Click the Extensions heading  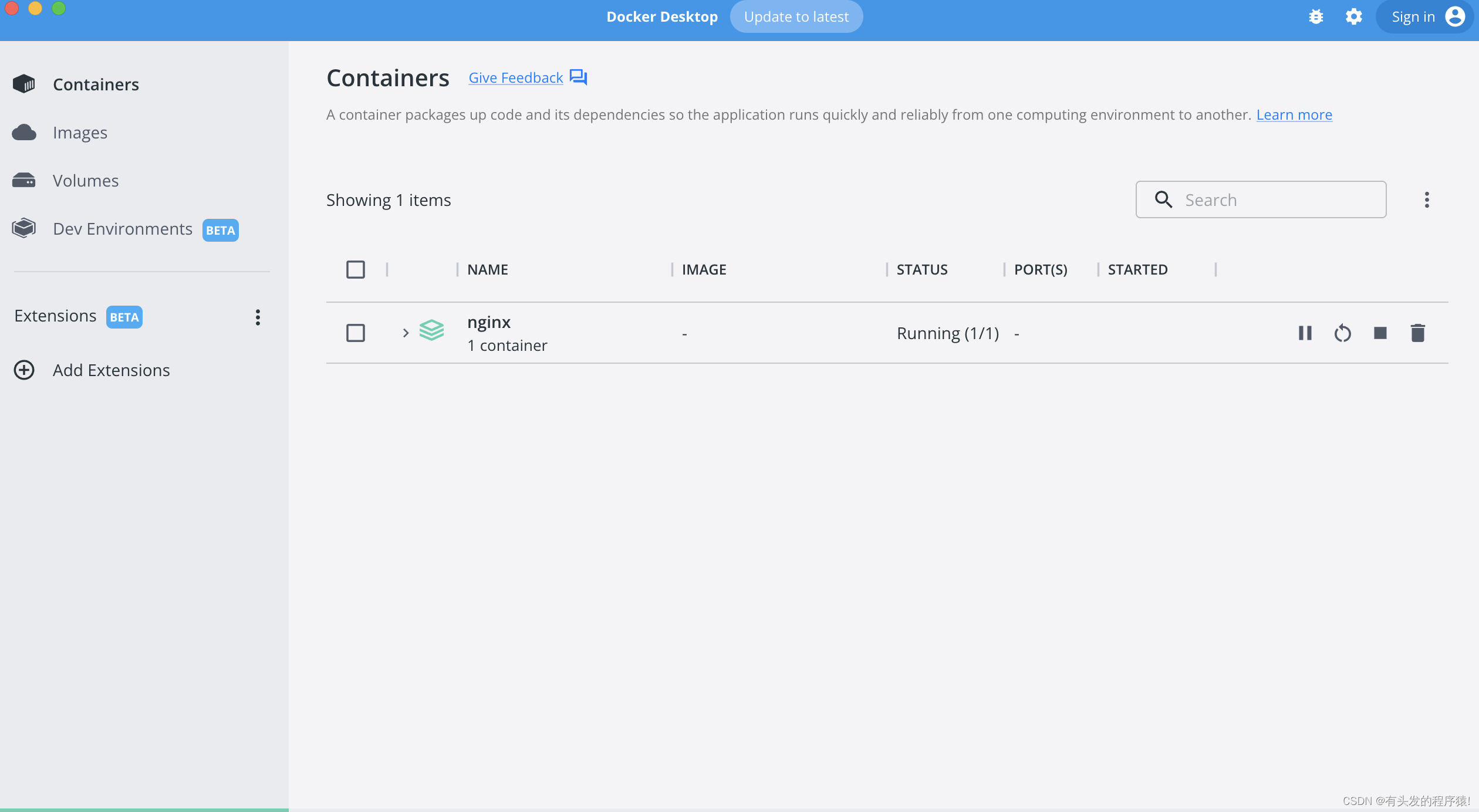55,316
